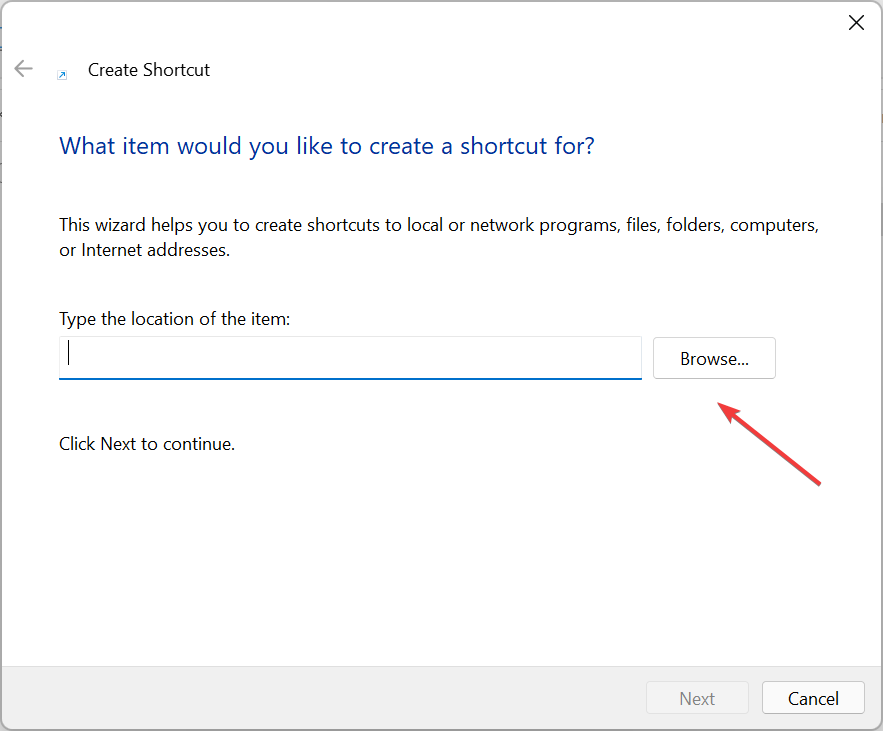Screen dimensions: 883x731
Task: Select the wizard question heading text
Action: pos(325,146)
